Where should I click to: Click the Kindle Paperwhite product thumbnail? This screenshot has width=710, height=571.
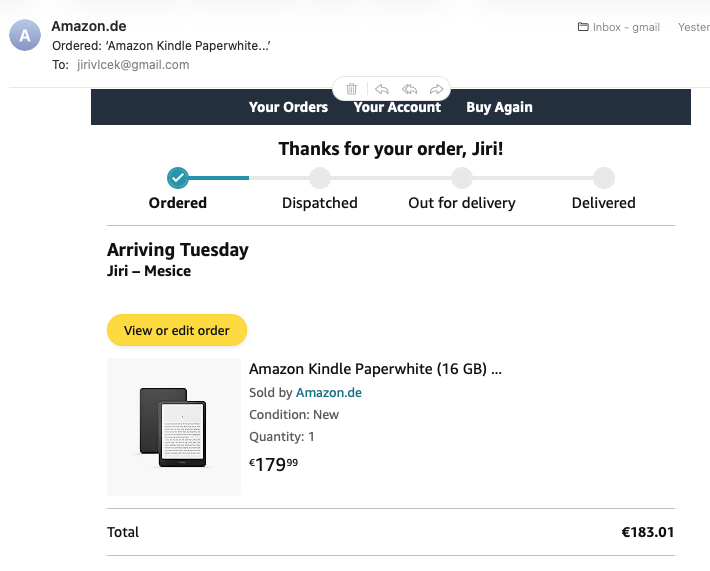pyautogui.click(x=174, y=427)
